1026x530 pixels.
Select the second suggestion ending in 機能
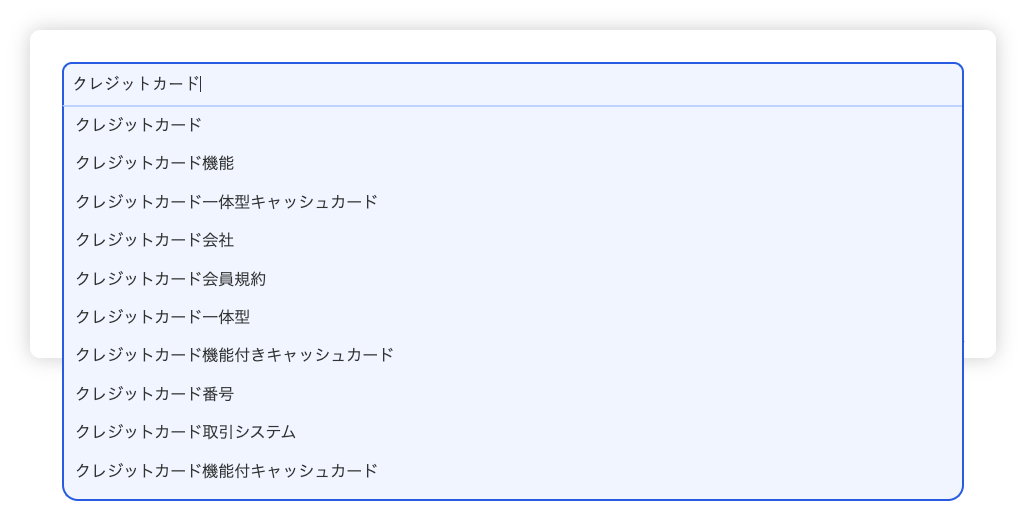point(155,163)
